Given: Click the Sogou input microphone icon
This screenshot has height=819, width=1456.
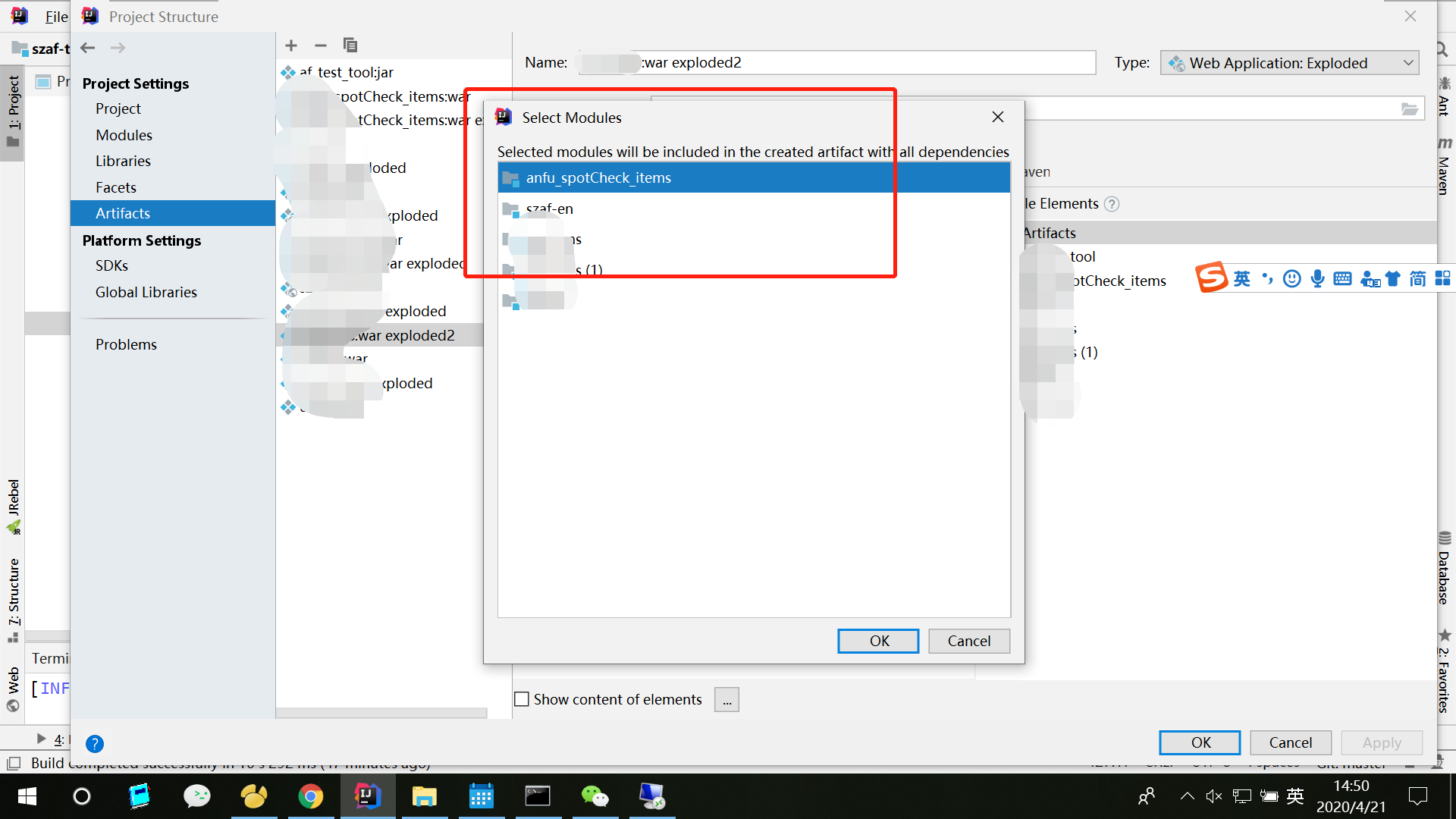Looking at the screenshot, I should [x=1317, y=279].
